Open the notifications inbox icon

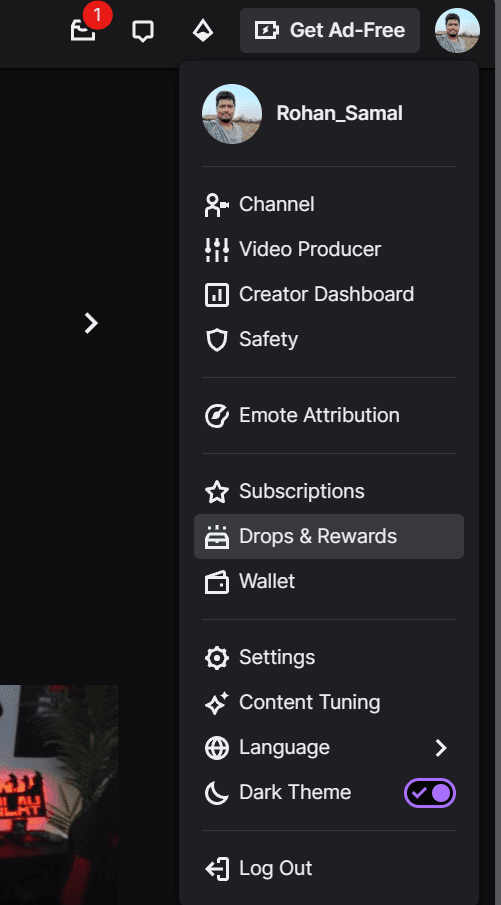tap(83, 31)
